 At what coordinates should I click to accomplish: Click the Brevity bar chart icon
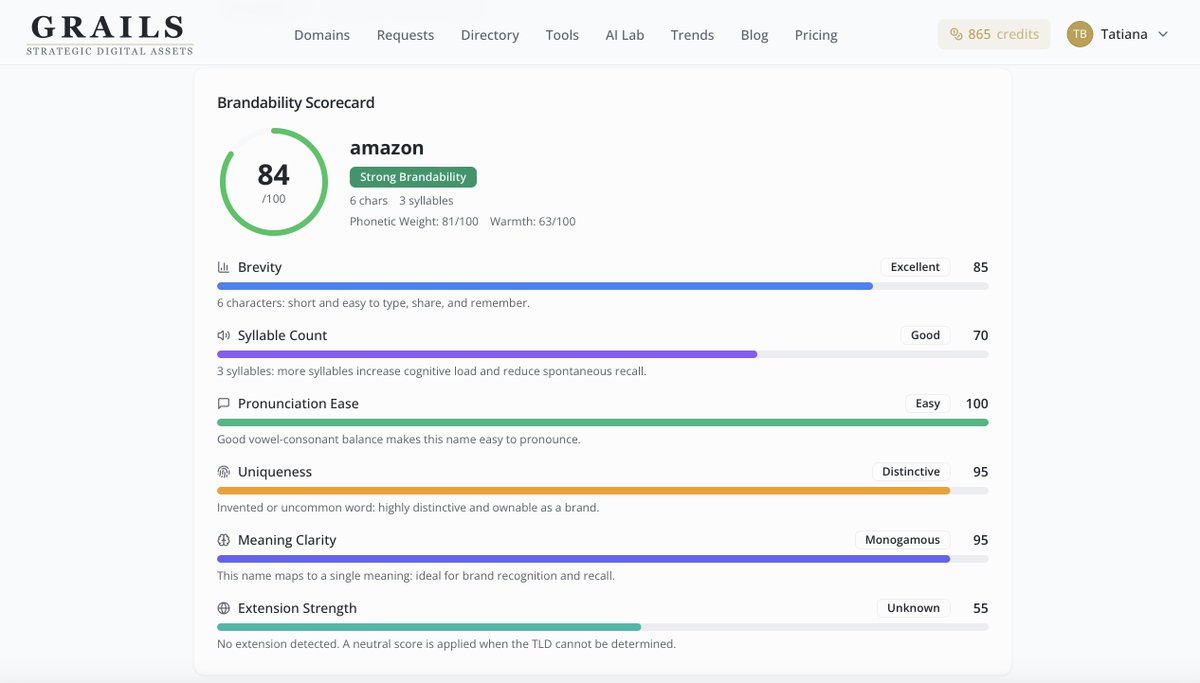coord(224,267)
